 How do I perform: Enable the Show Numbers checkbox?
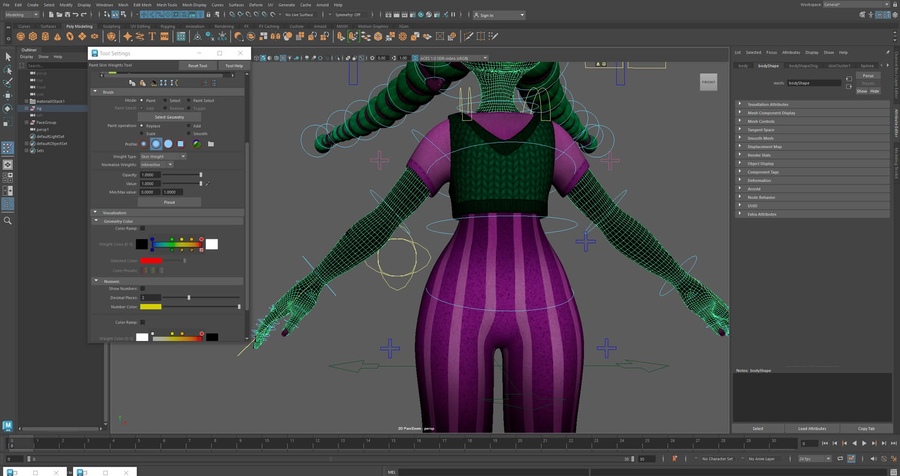coord(143,288)
